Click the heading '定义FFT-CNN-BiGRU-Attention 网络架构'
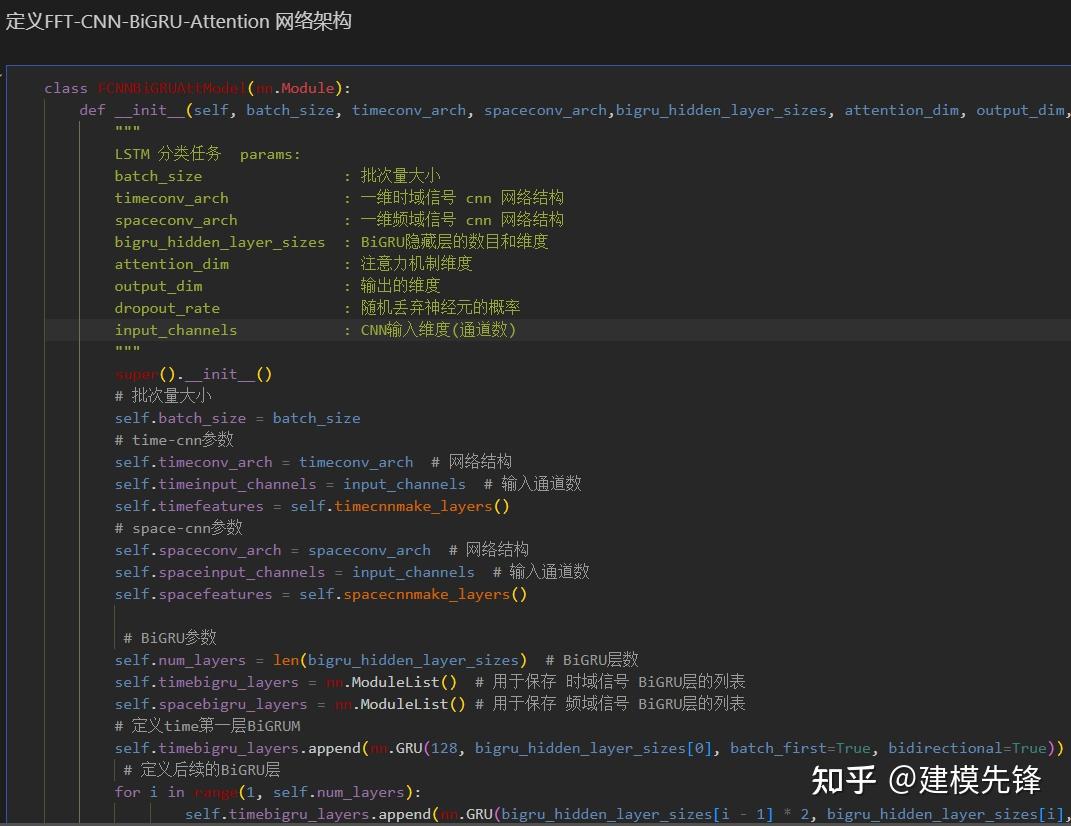 [178, 21]
